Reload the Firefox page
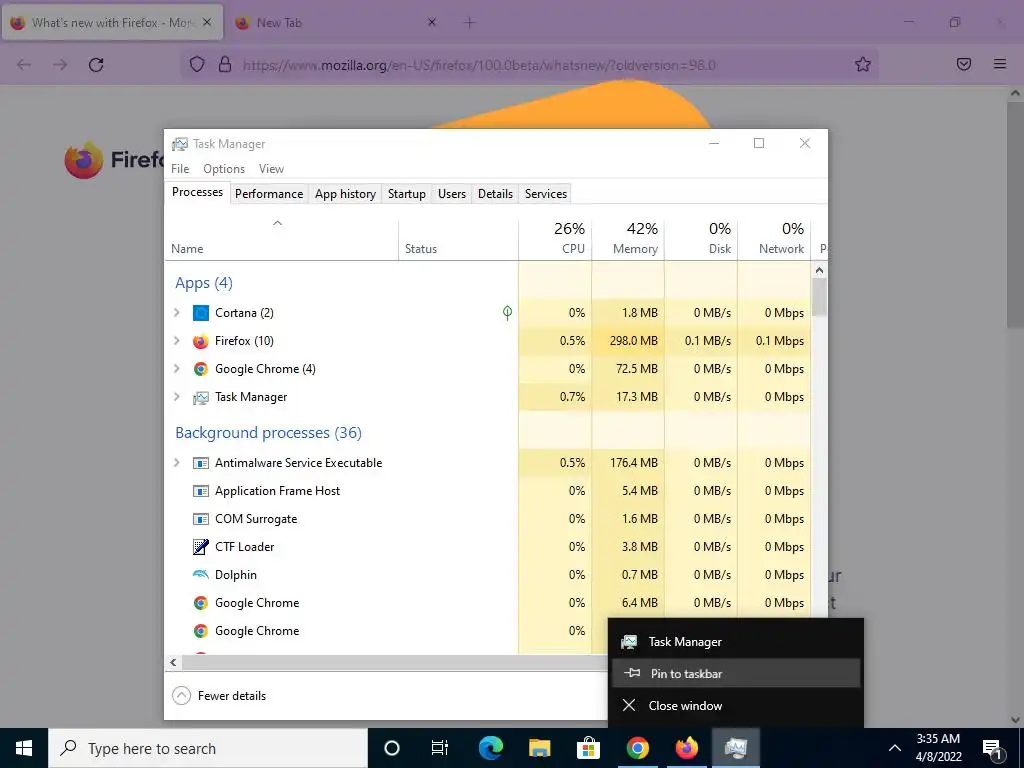1024x768 pixels. pyautogui.click(x=96, y=65)
